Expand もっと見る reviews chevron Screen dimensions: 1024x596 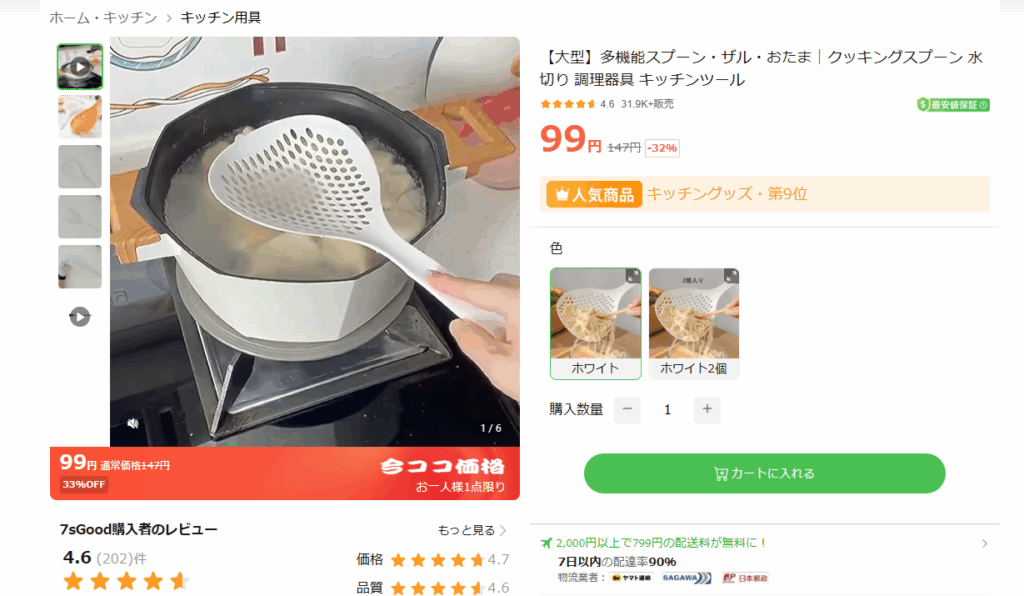click(x=503, y=530)
